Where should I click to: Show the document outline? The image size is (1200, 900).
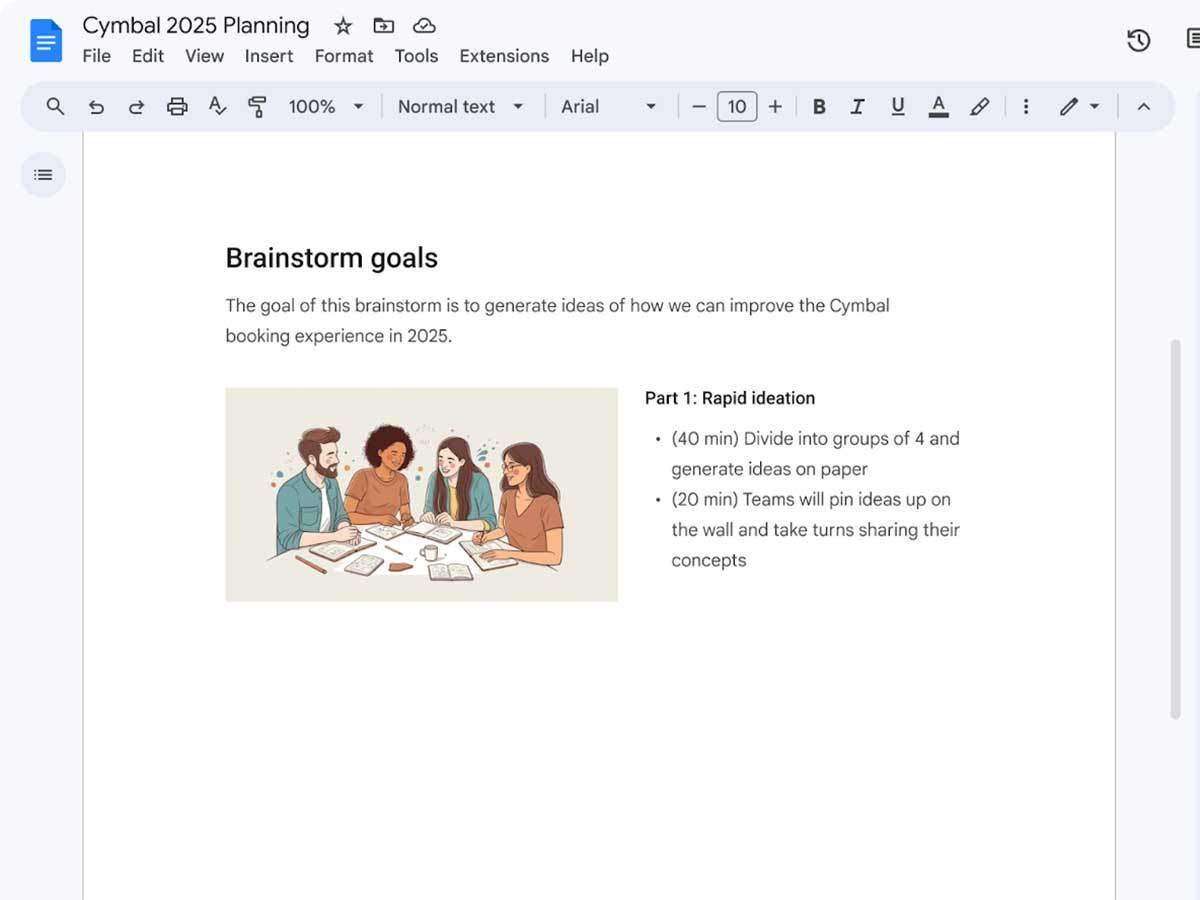point(42,174)
